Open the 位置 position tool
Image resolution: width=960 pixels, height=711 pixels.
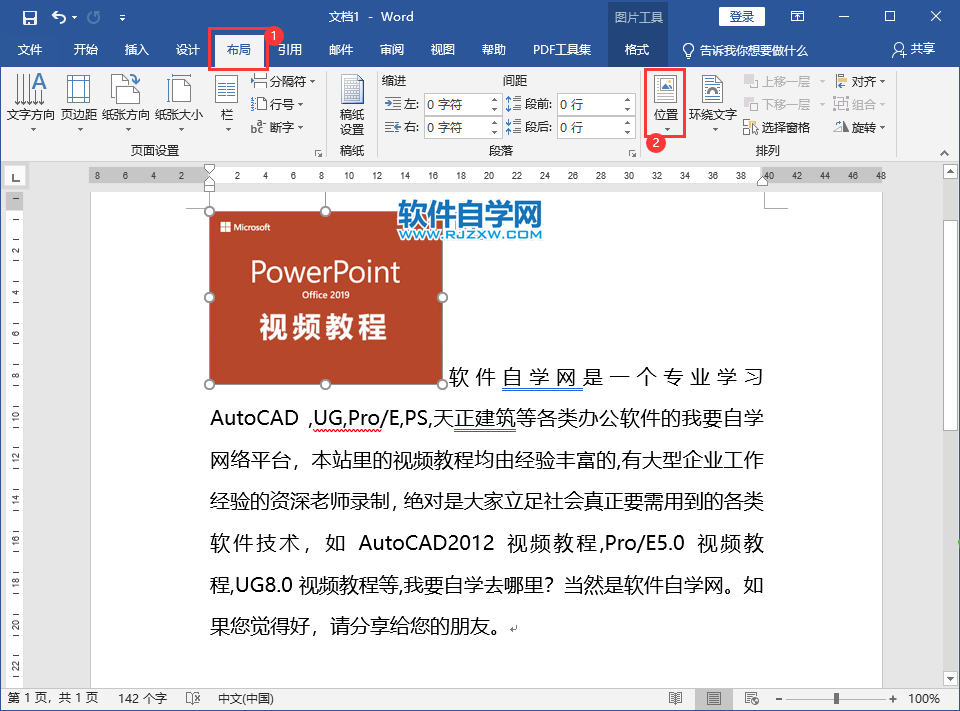666,102
